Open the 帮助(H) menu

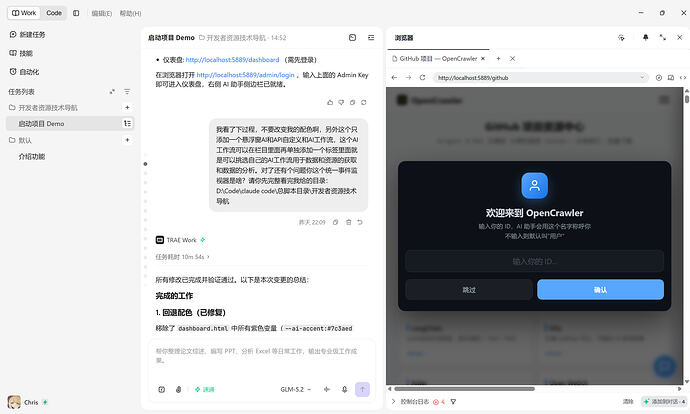coord(130,14)
